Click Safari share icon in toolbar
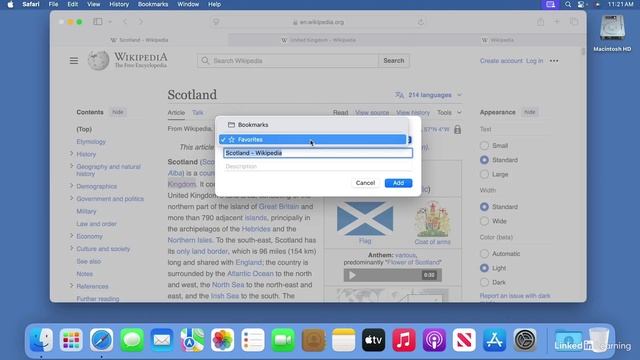 pyautogui.click(x=540, y=22)
